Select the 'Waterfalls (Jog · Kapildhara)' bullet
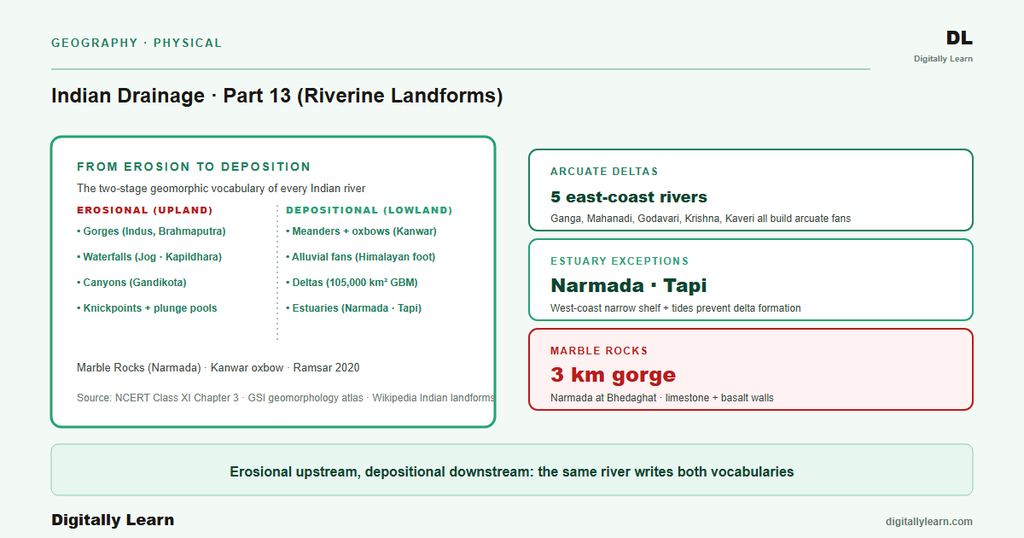The image size is (1024, 538). [149, 257]
